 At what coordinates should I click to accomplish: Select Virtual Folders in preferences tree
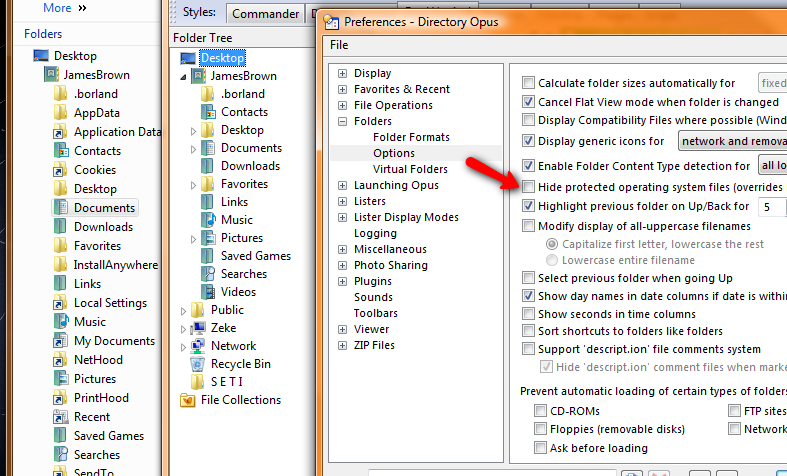[x=410, y=169]
